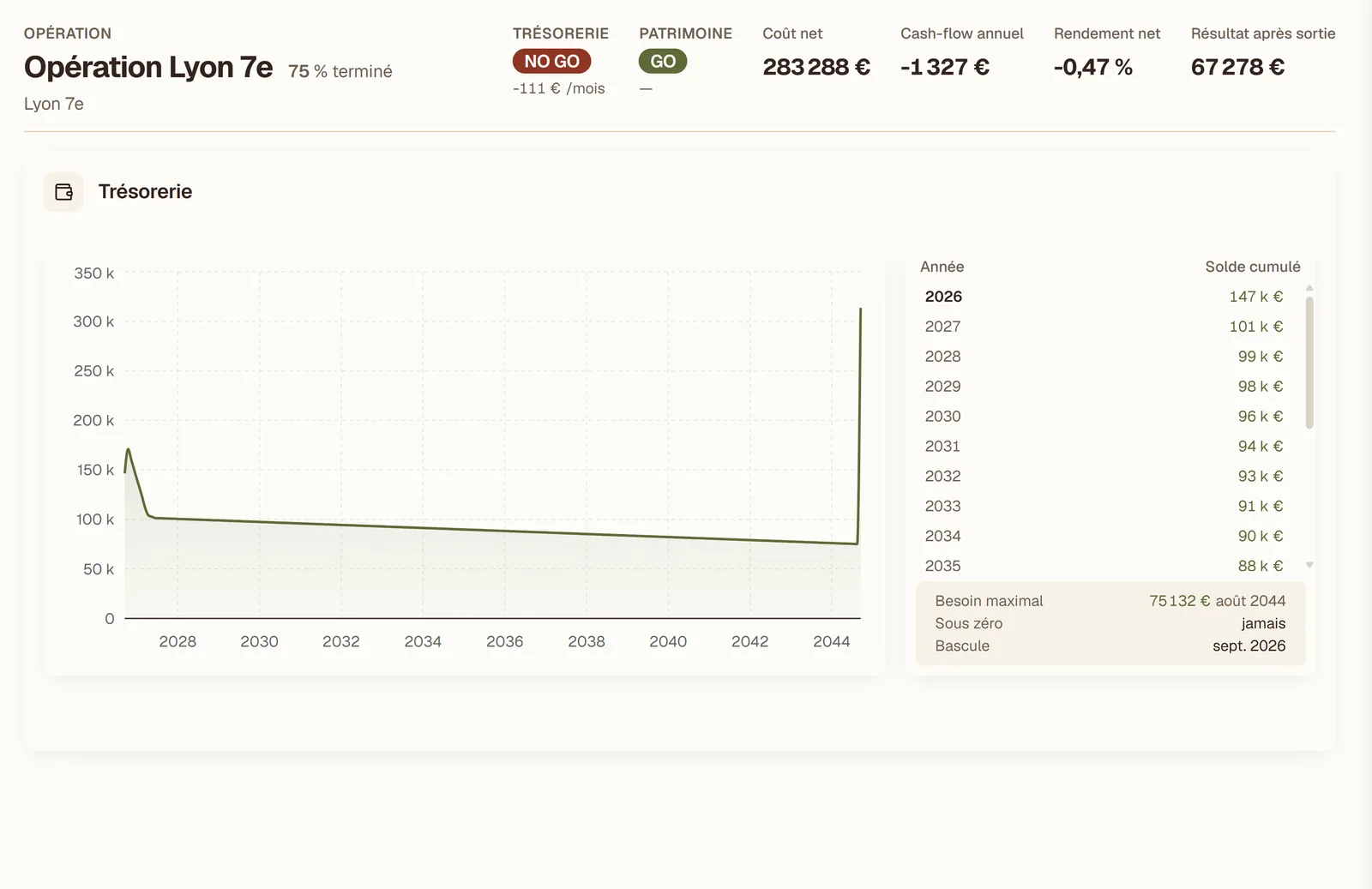Select the 2035 row showing 88 k €
The height and width of the screenshot is (889, 1372).
(1104, 566)
